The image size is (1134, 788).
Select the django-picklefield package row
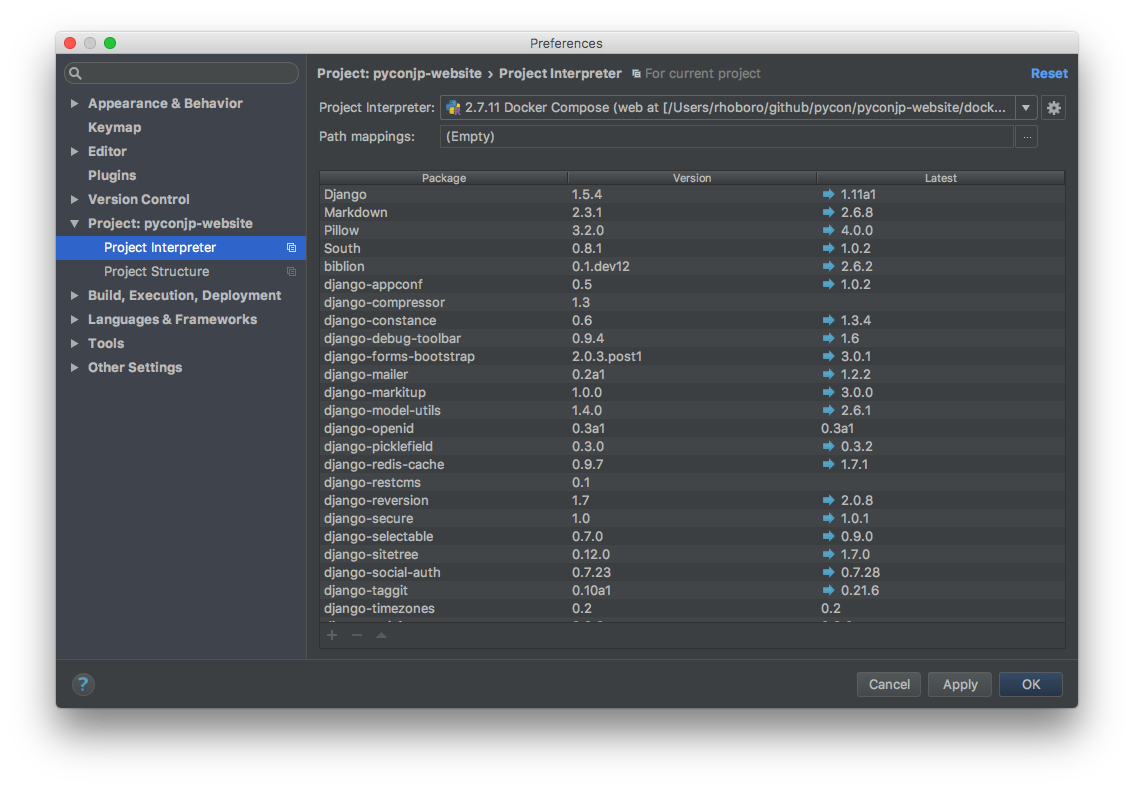click(x=692, y=447)
